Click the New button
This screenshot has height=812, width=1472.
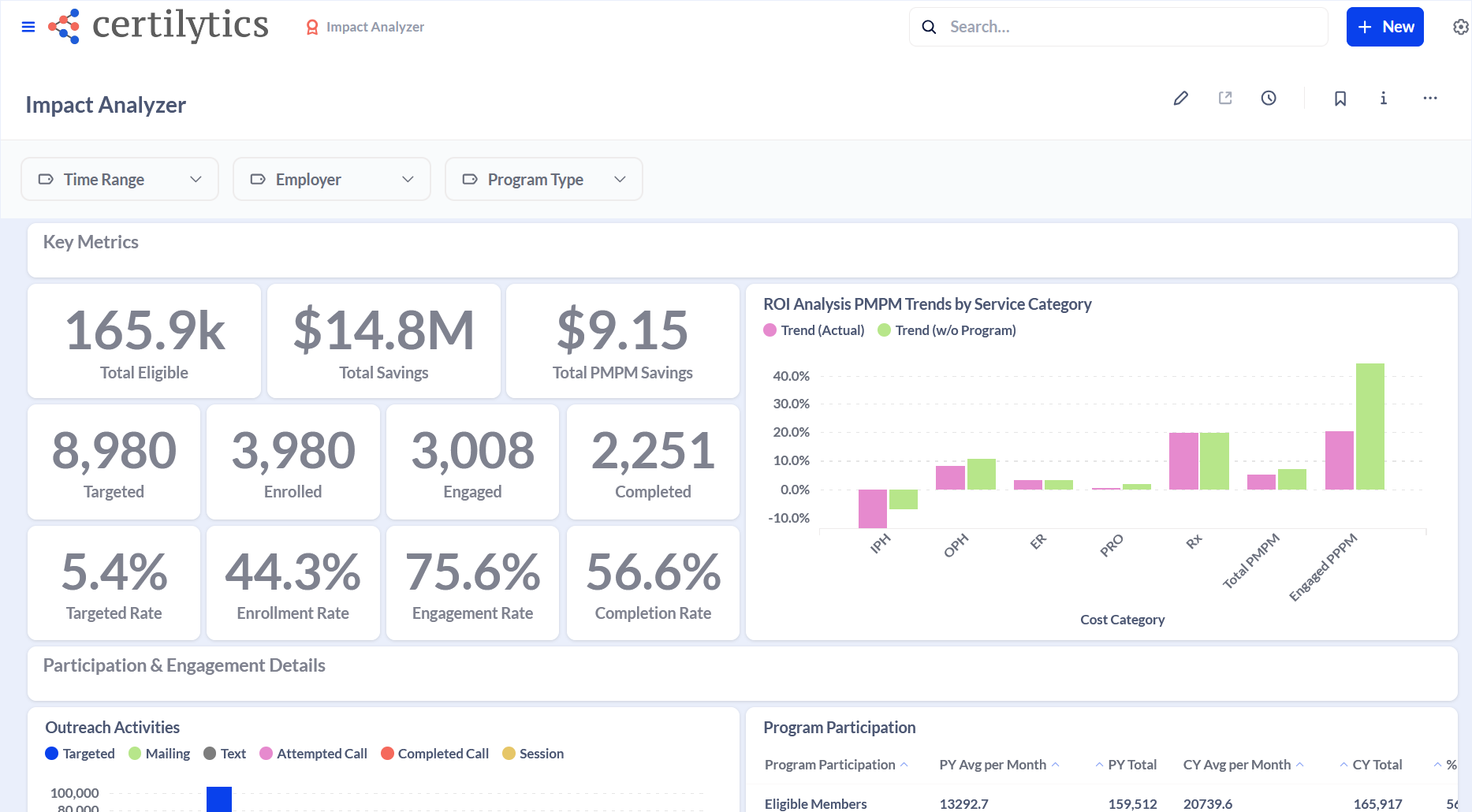[x=1384, y=27]
